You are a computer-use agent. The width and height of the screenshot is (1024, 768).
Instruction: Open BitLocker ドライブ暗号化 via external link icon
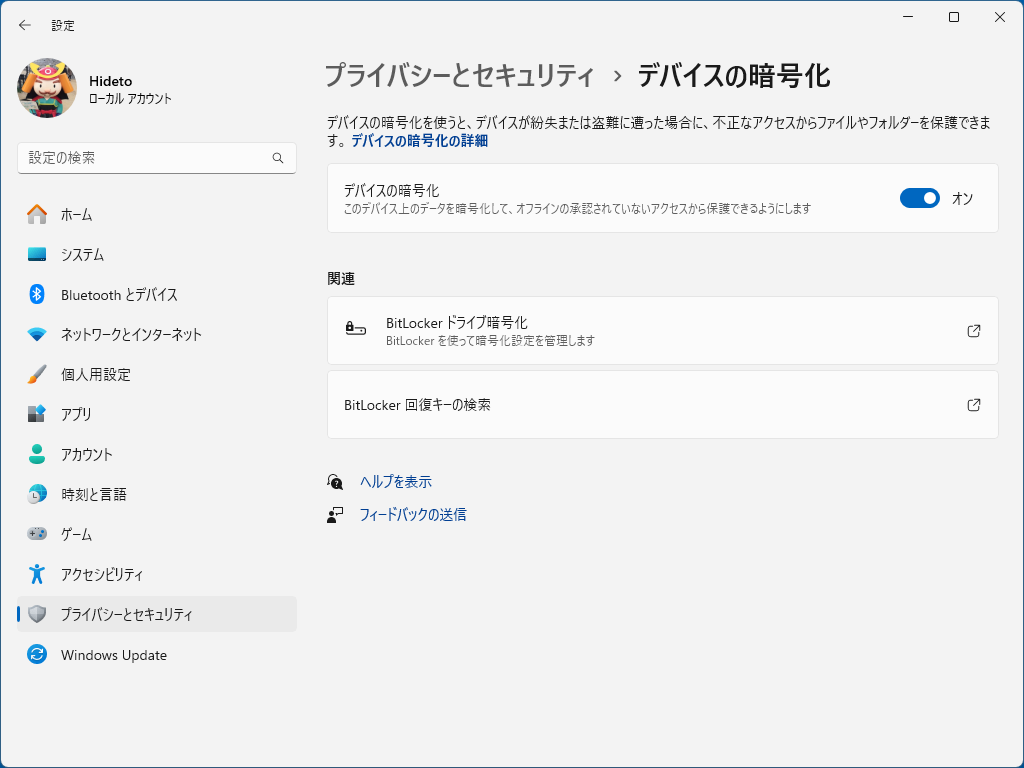[973, 330]
